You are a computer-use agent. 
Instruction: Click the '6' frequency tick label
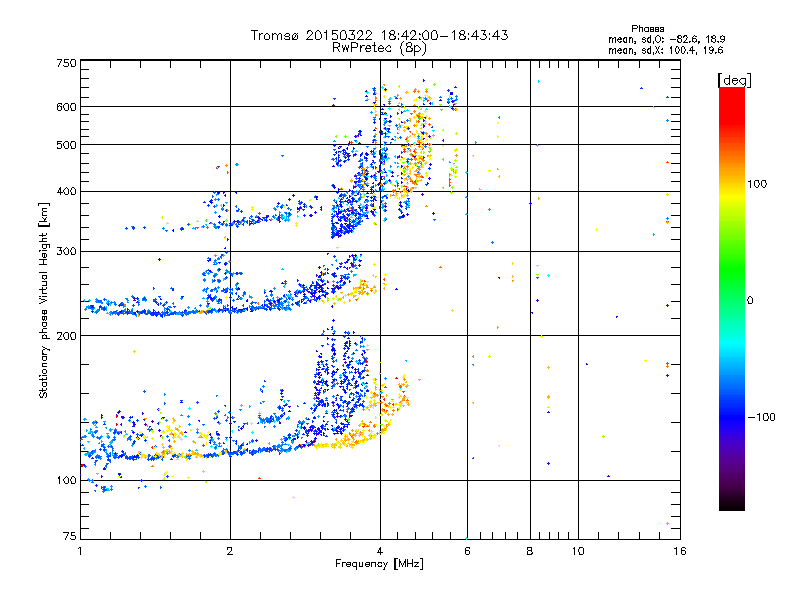click(x=467, y=551)
